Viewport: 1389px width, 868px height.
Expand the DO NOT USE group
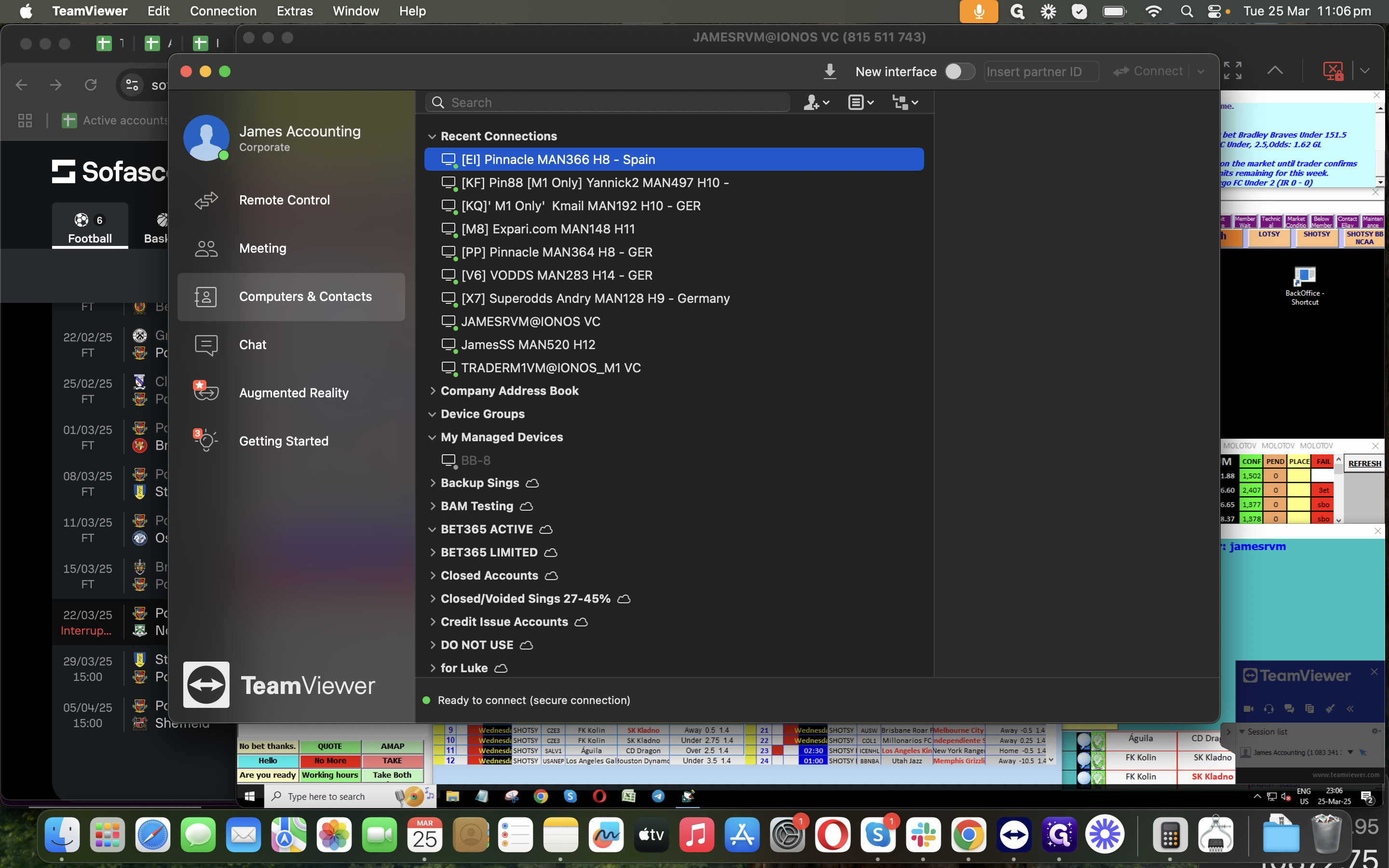click(x=432, y=645)
